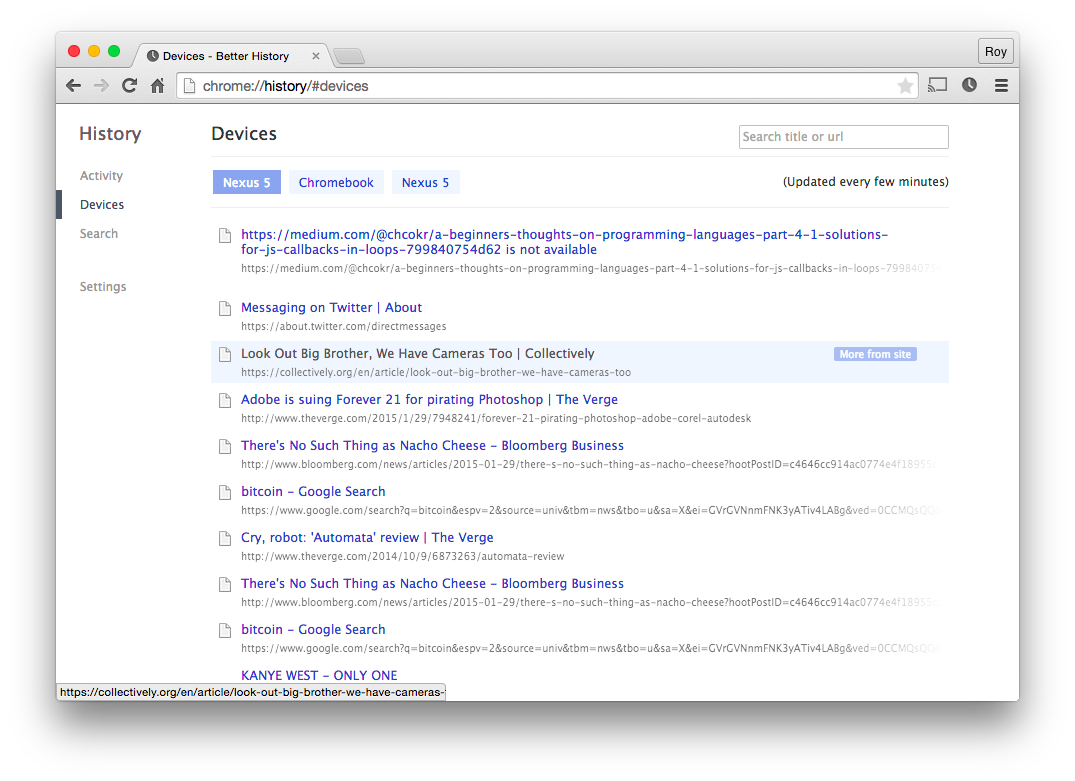Click the Better History clock extension icon

969,85
